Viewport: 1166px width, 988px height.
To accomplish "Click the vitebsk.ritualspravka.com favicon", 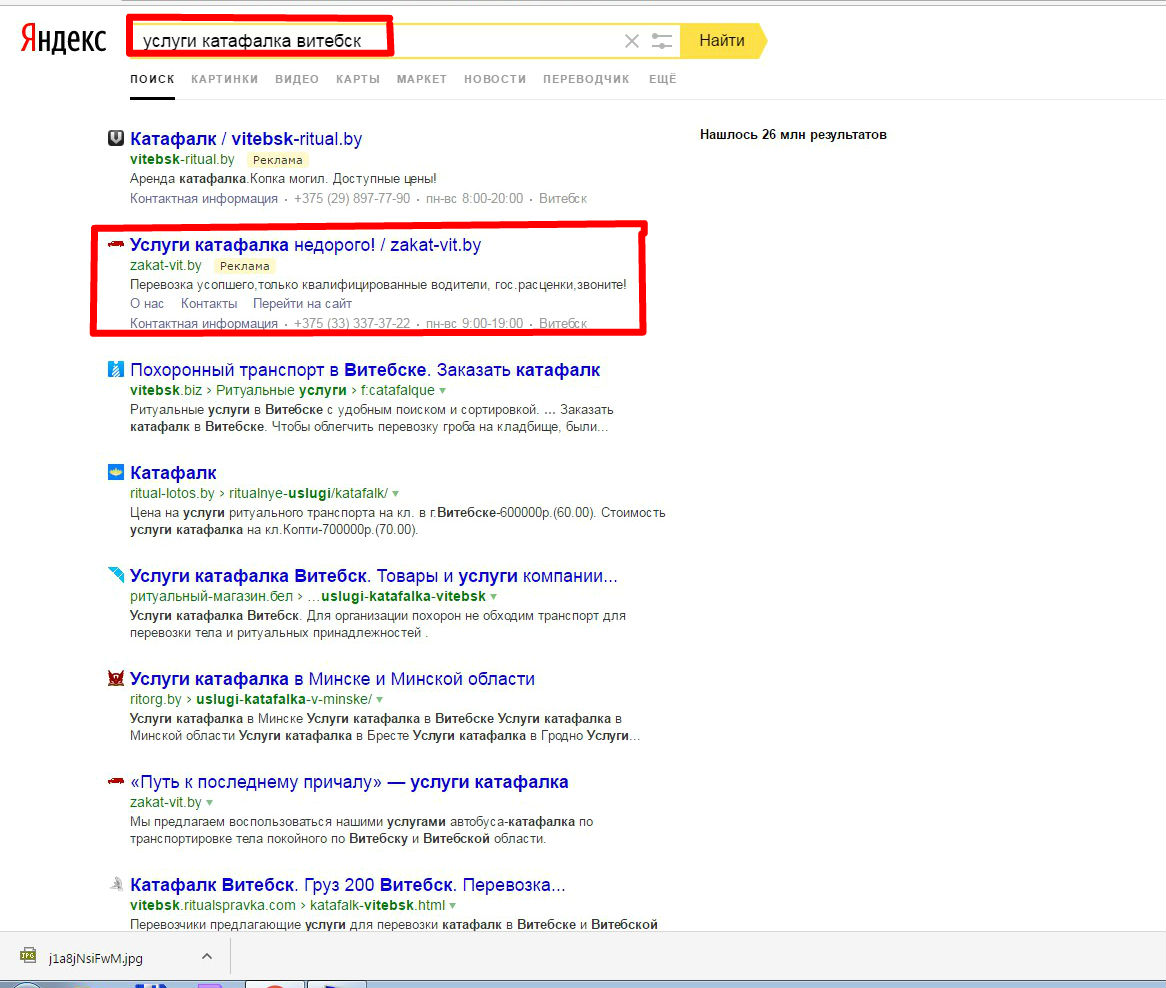I will tap(116, 884).
